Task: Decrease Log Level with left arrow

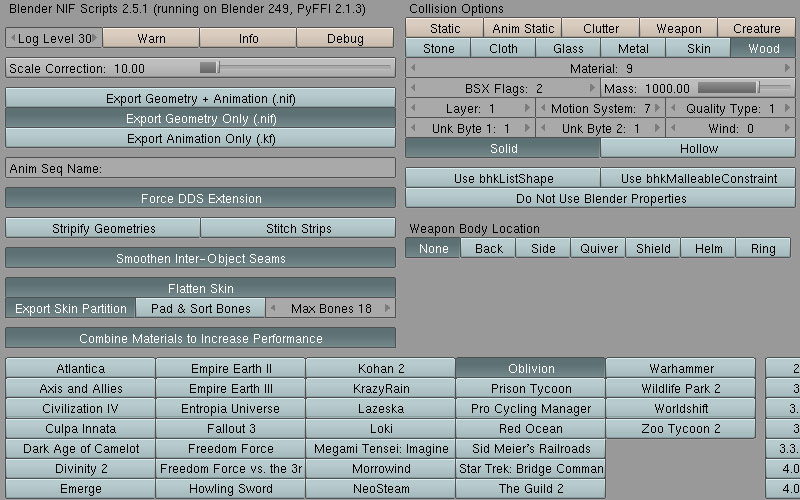Action: pyautogui.click(x=13, y=39)
